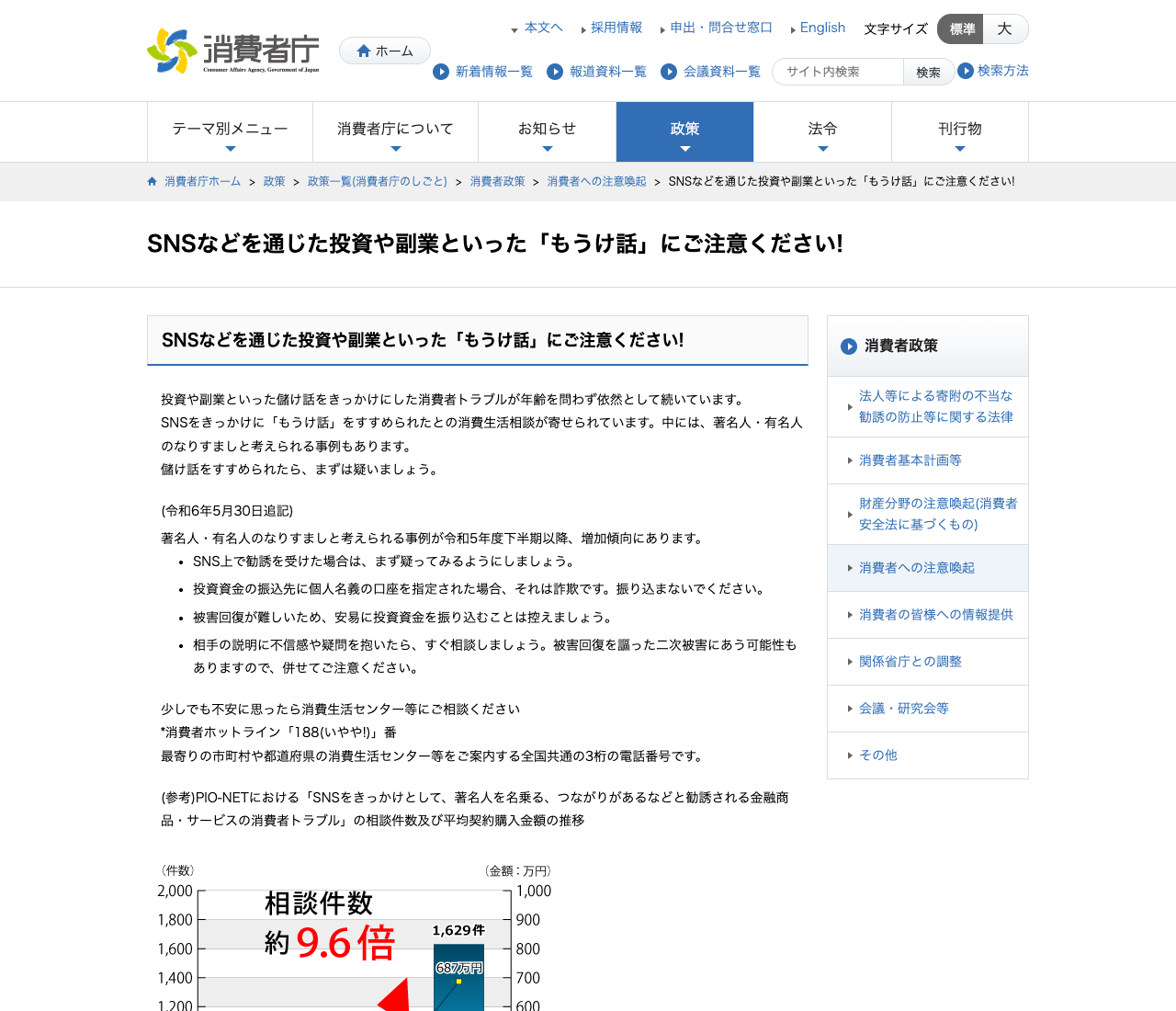Open 新着情報一覧 link

[494, 71]
